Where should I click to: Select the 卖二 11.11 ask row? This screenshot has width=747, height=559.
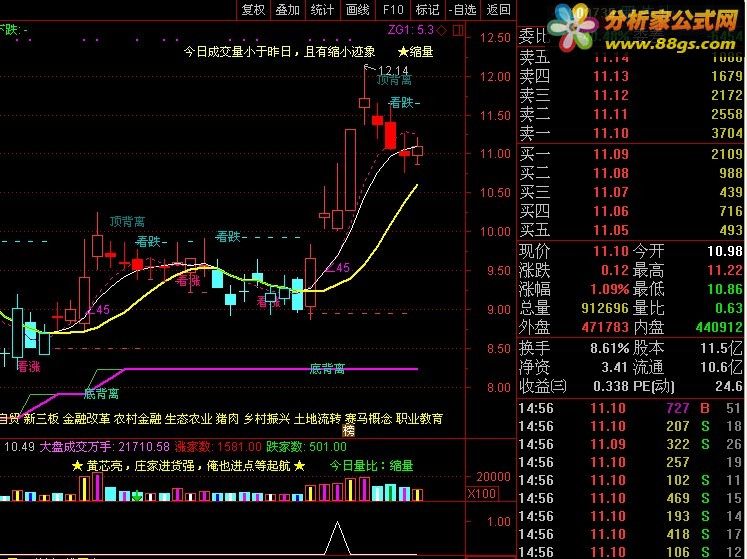coord(631,114)
